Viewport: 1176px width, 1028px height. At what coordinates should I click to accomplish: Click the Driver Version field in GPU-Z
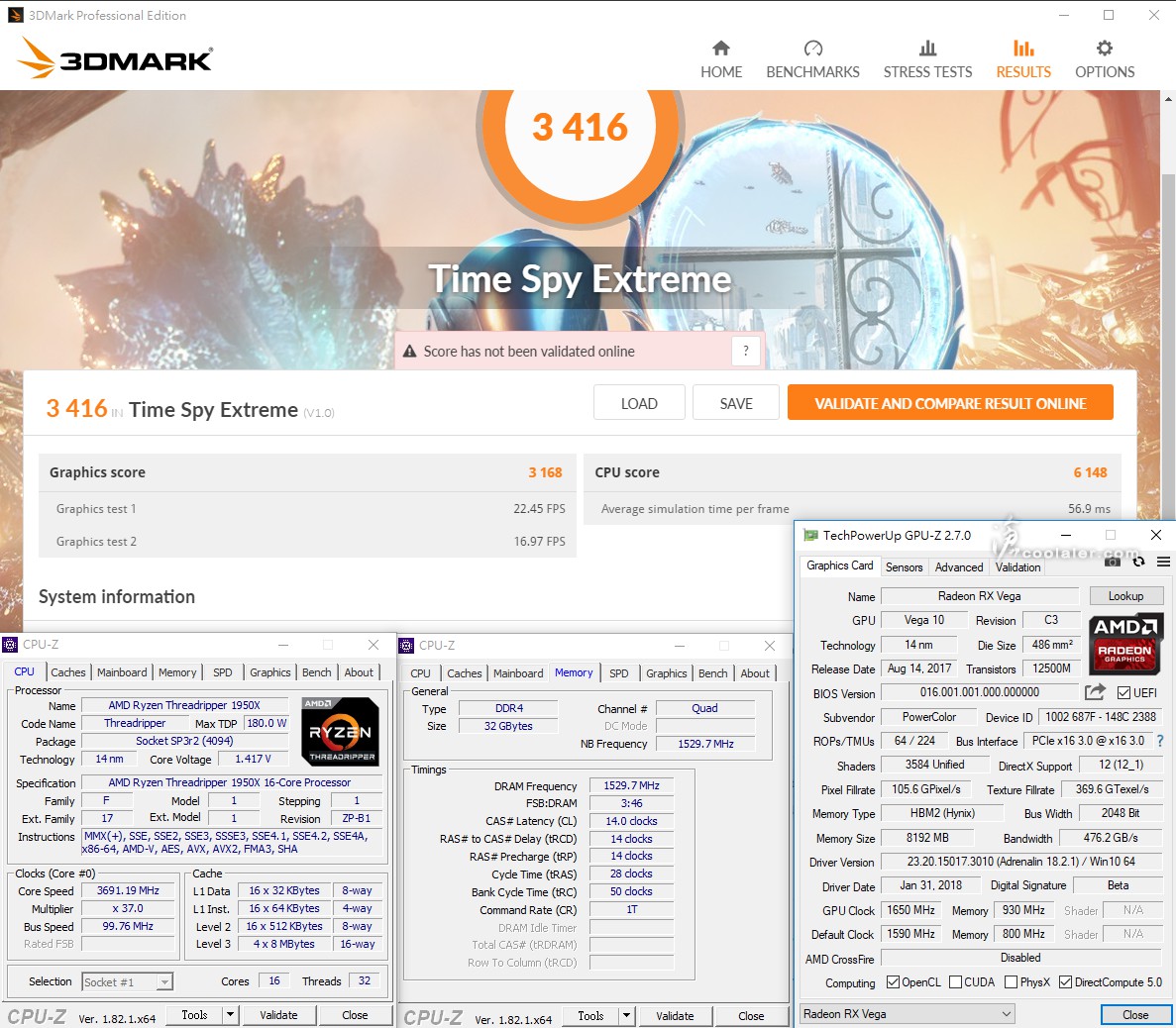(1020, 862)
